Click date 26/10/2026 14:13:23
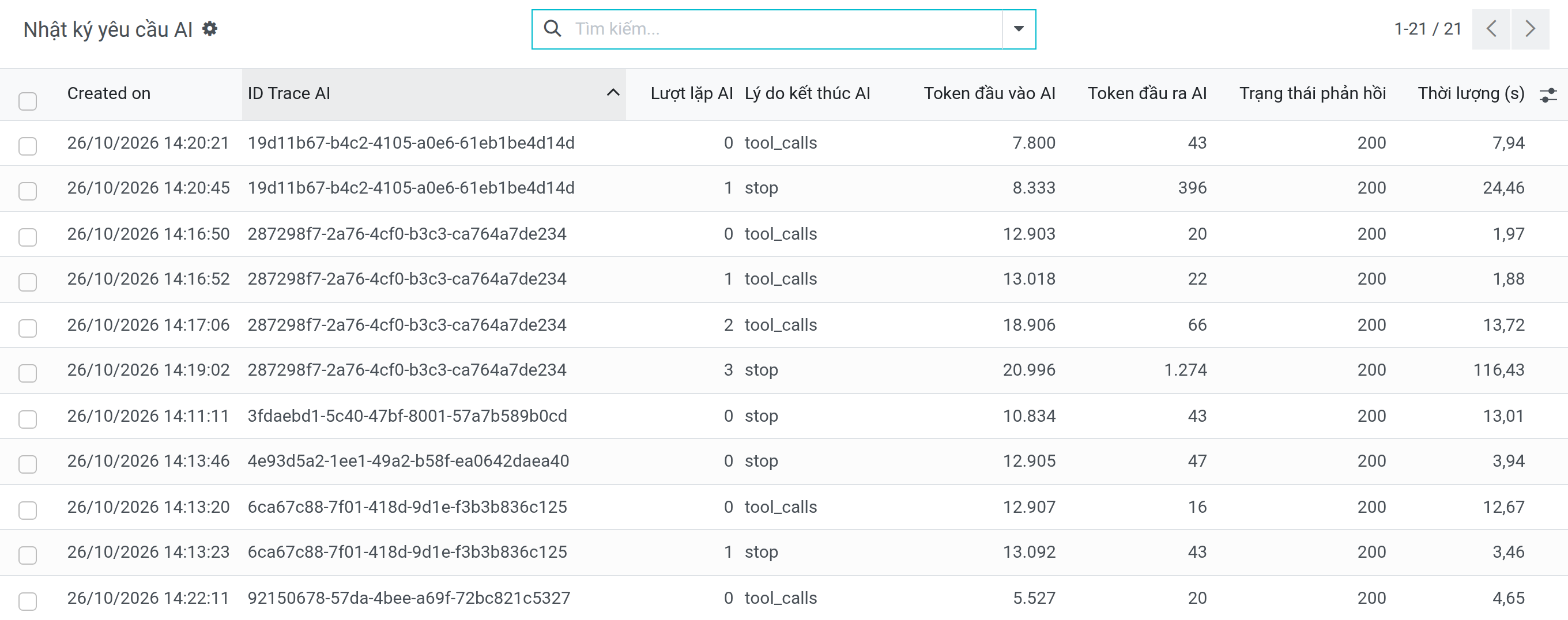1568x620 pixels. [148, 552]
